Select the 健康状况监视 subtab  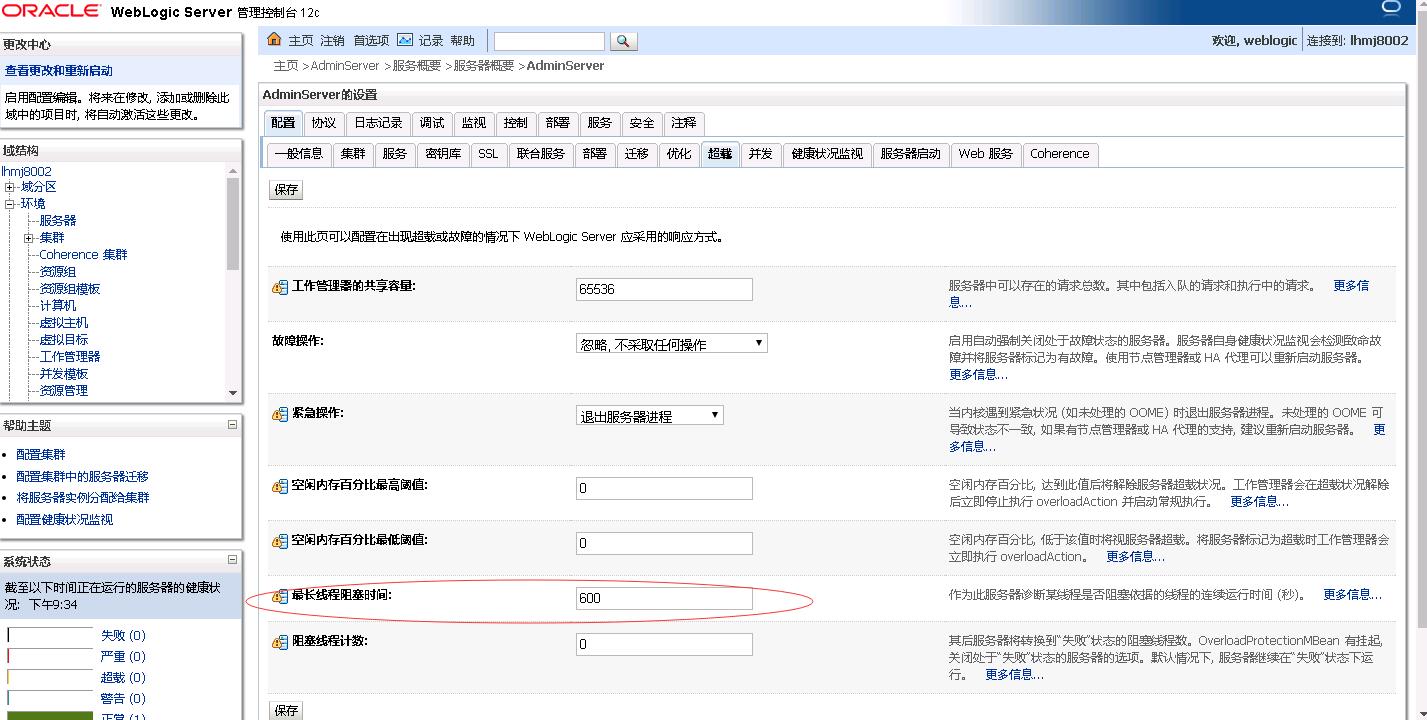(x=827, y=154)
